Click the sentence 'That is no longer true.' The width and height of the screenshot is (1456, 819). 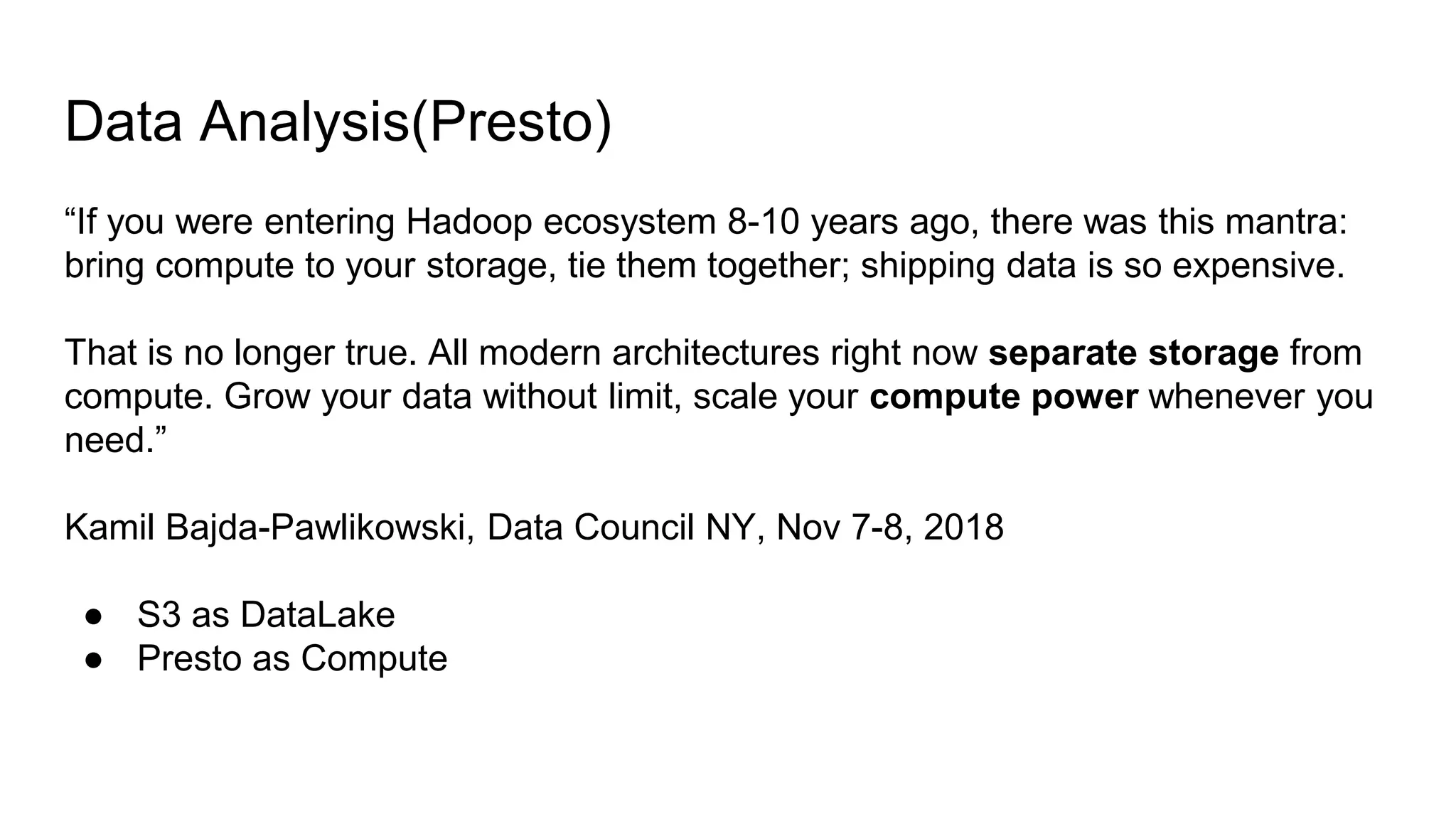(240, 353)
